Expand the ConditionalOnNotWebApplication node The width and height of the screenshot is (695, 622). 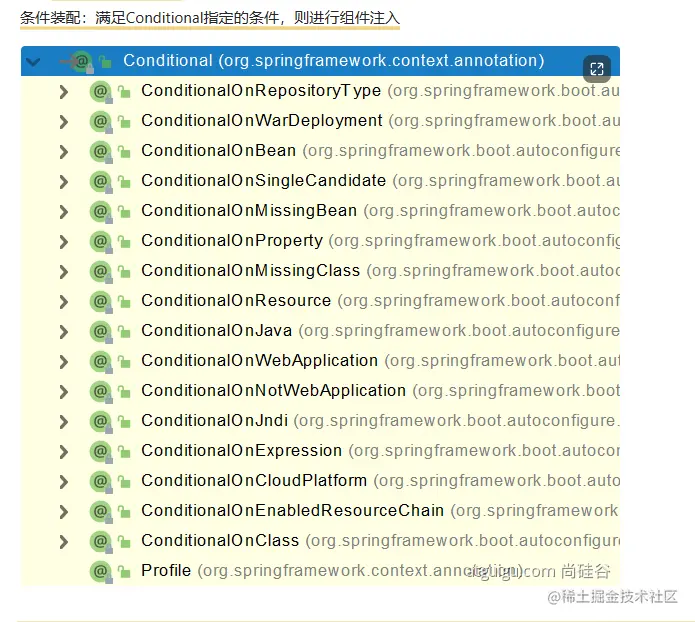64,392
